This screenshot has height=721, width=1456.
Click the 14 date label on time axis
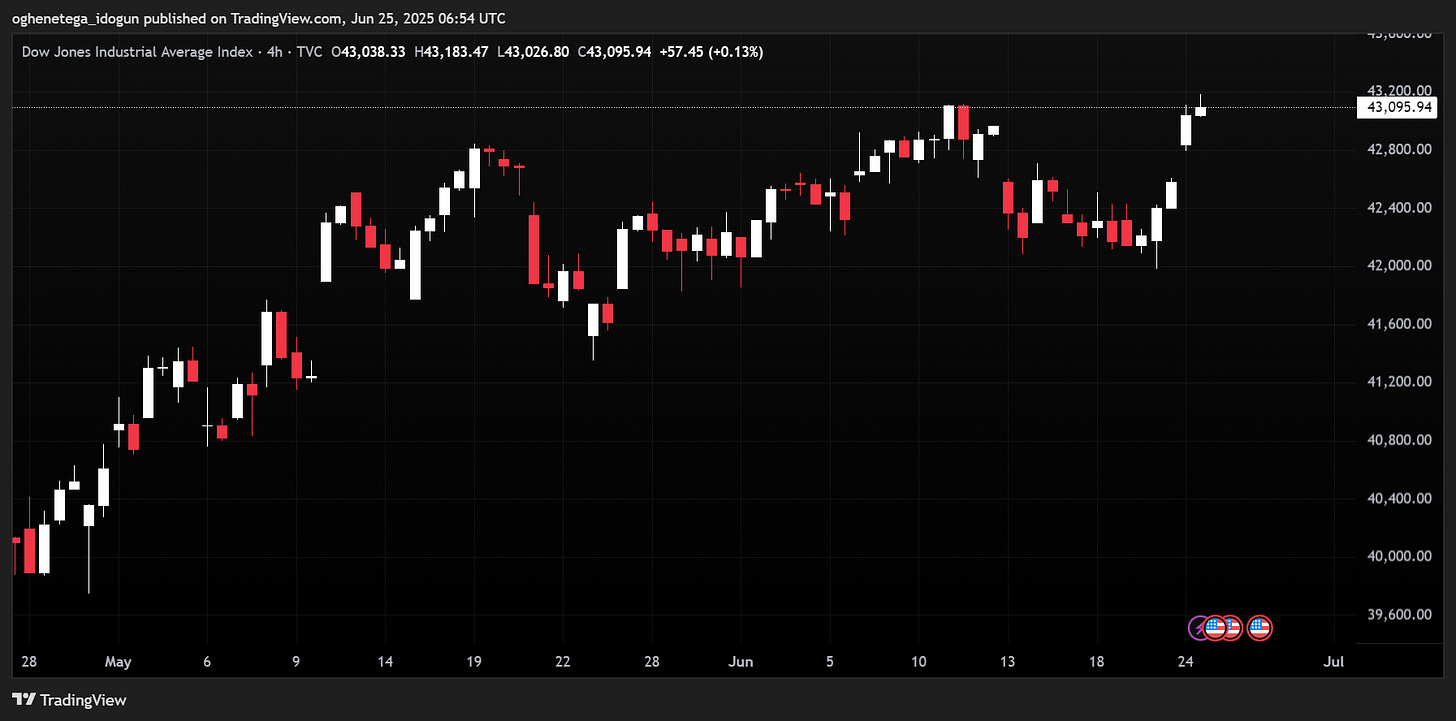point(385,662)
